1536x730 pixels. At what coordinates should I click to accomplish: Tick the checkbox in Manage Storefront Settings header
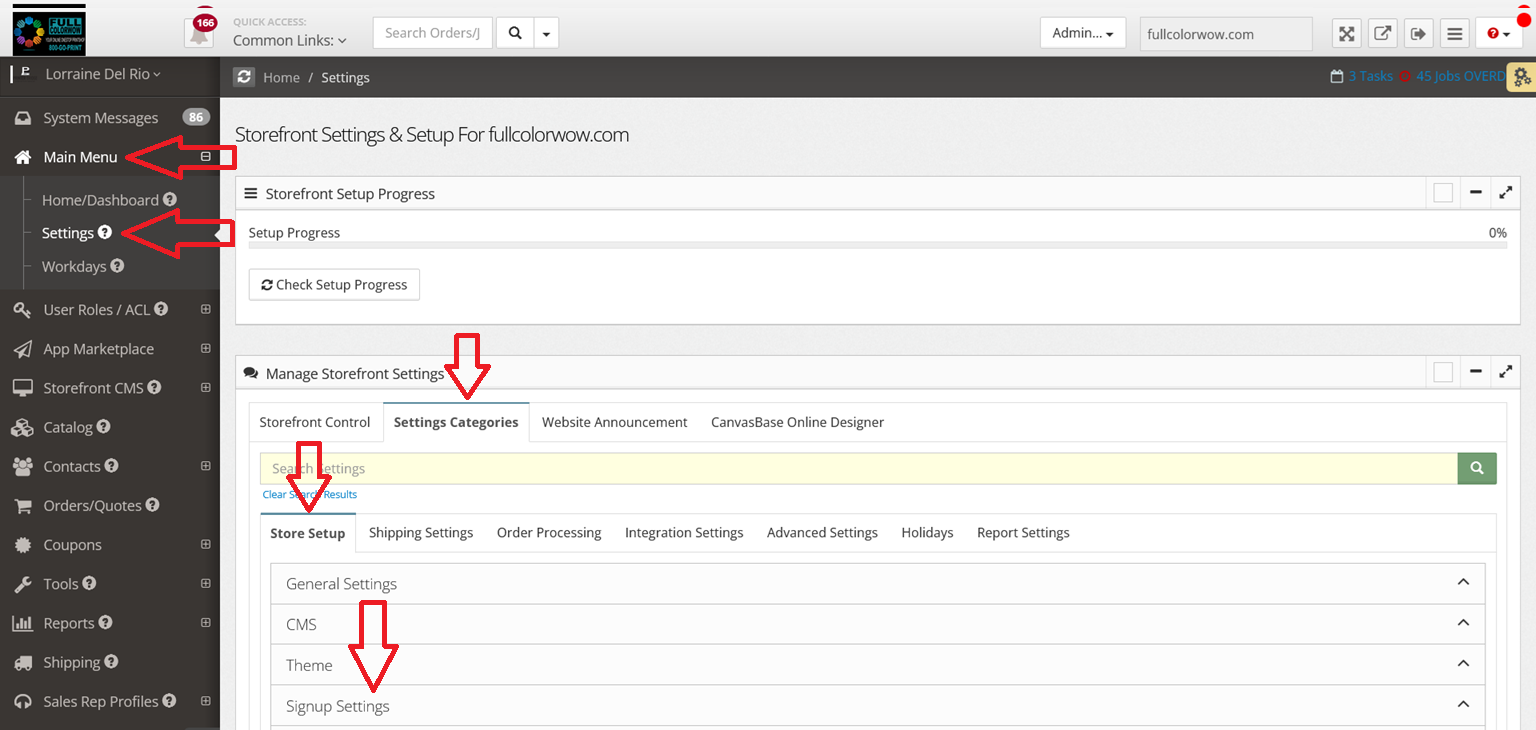click(1443, 372)
